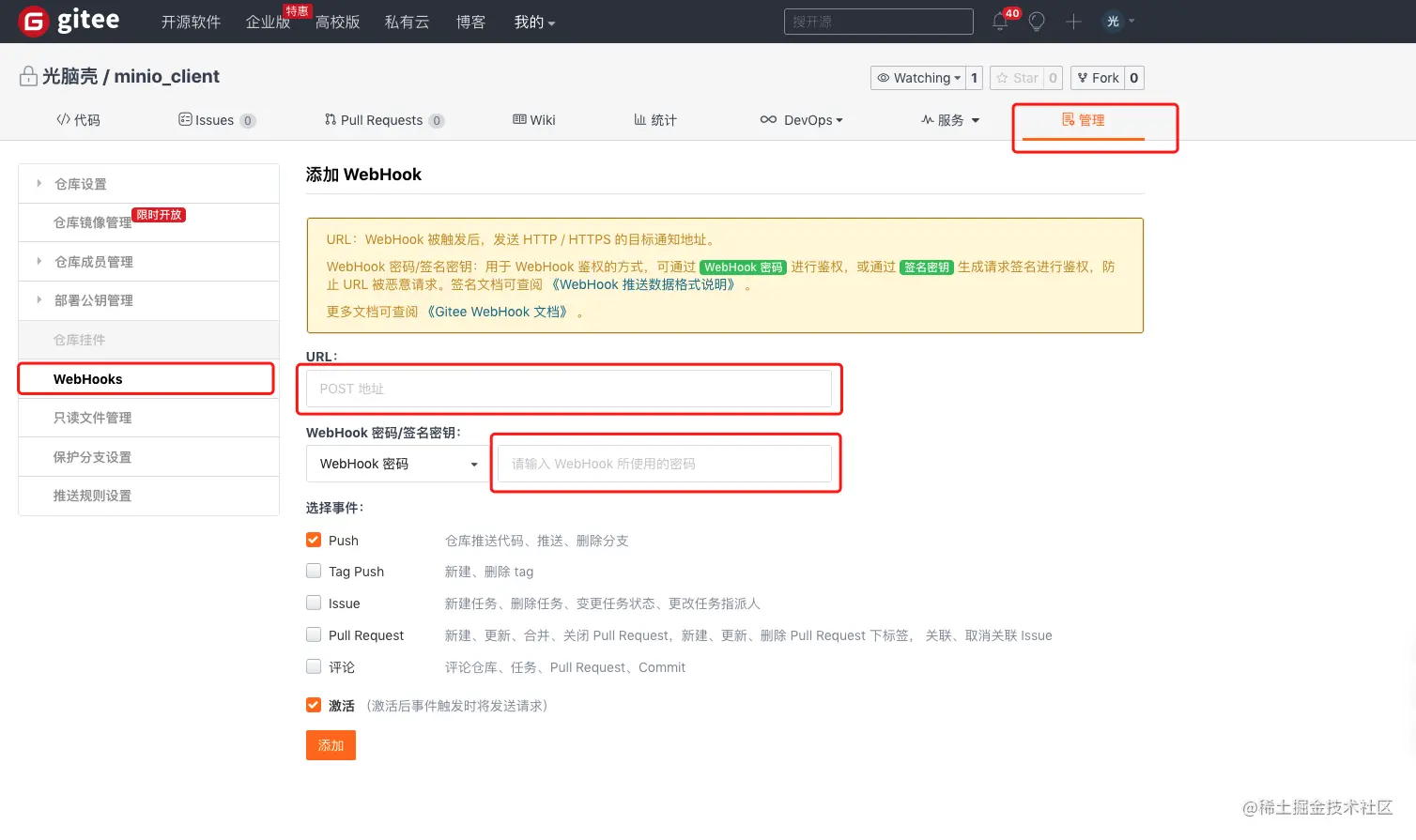
Task: Open the 代码 code tab
Action: pyautogui.click(x=78, y=120)
